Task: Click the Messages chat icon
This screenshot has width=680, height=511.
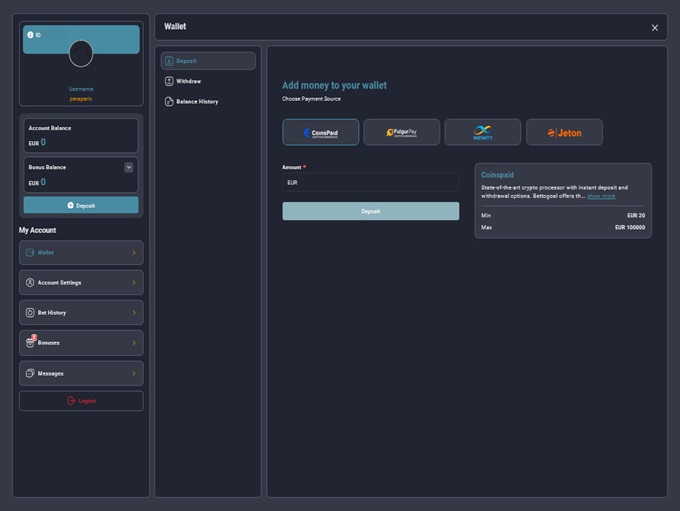Action: 30,373
